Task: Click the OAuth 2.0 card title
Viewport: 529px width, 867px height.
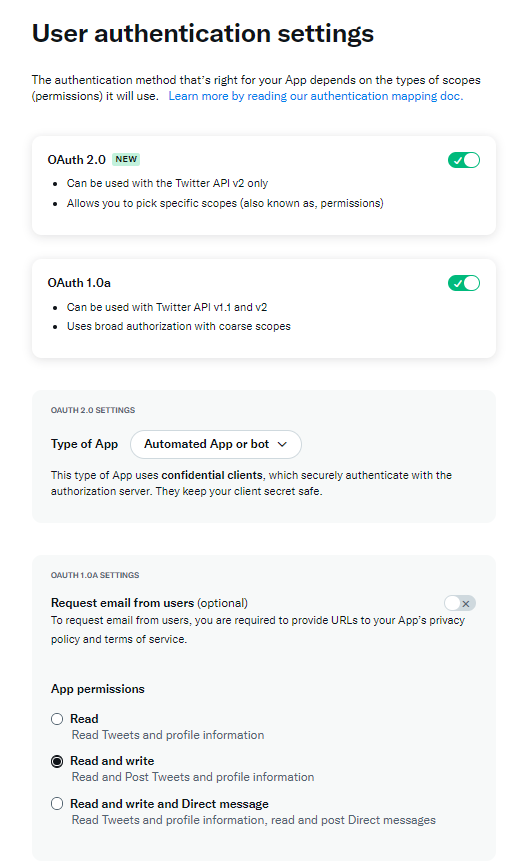Action: pyautogui.click(x=76, y=160)
